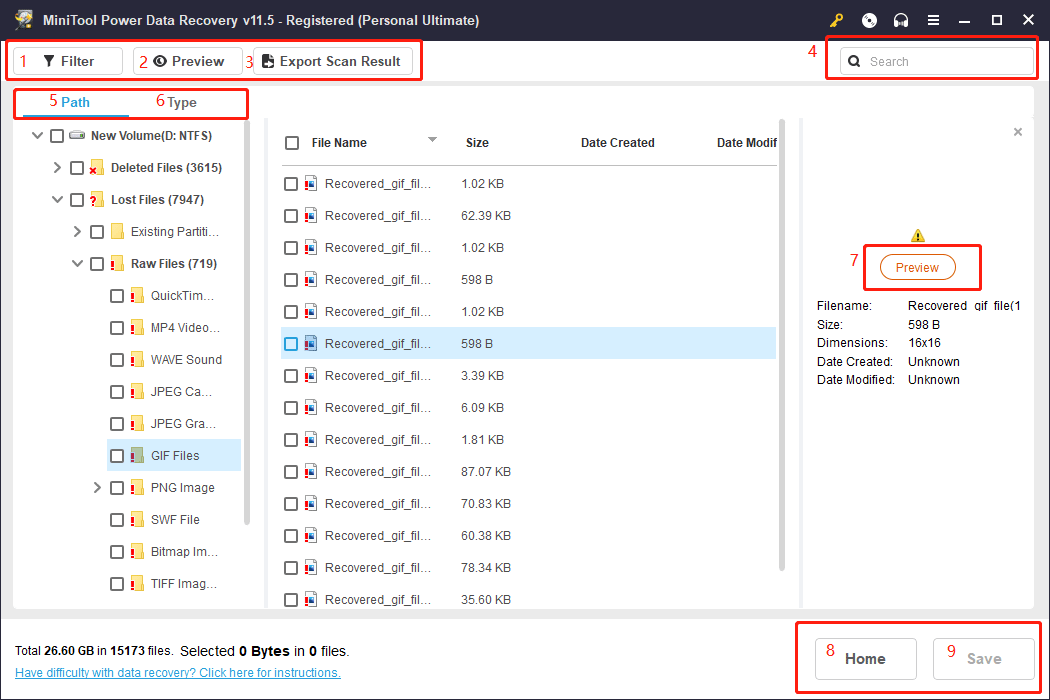Image resolution: width=1050 pixels, height=700 pixels.
Task: Click the MP4 Video folder icon
Action: coord(137,328)
